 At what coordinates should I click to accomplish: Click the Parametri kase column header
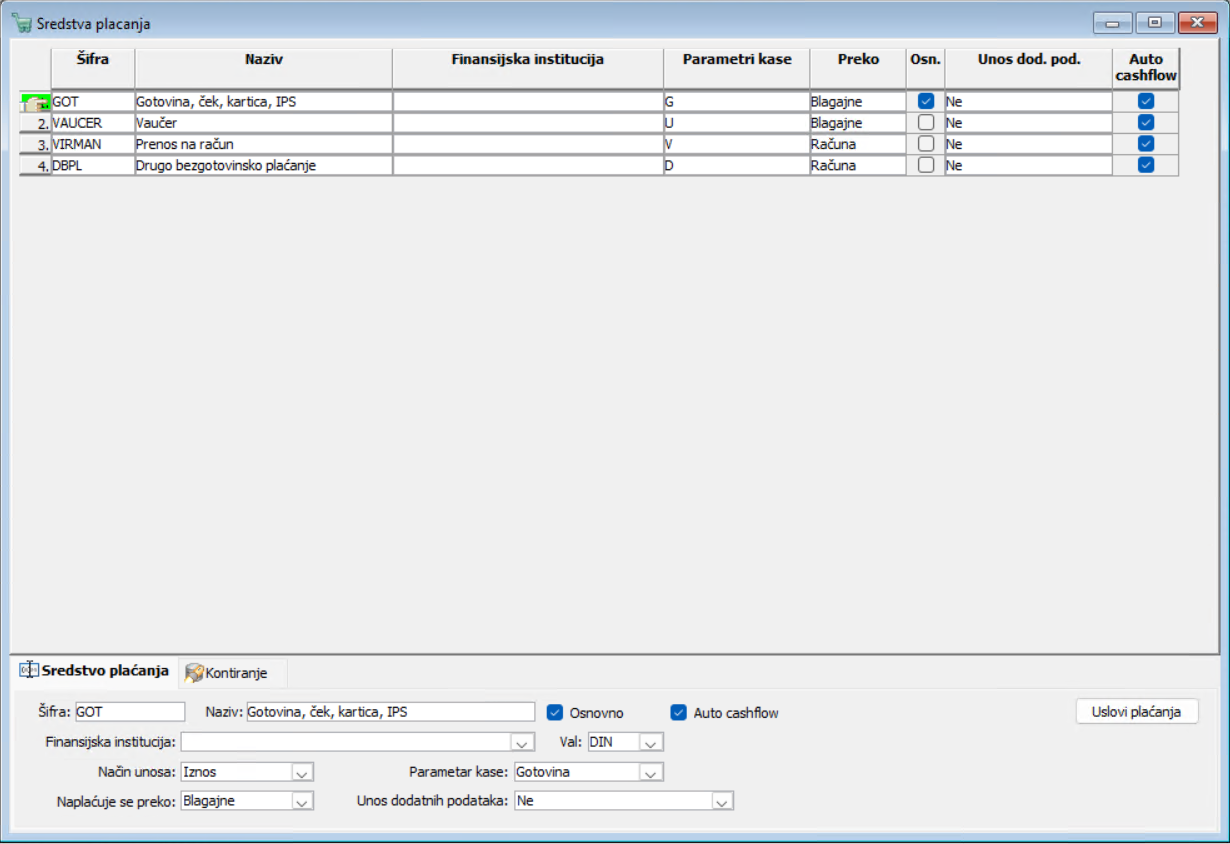click(x=737, y=68)
